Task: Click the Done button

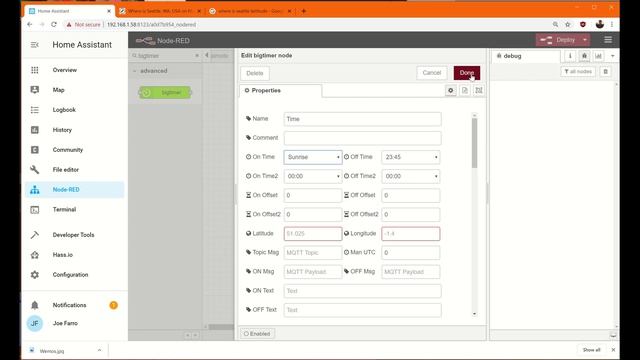Action: click(467, 73)
